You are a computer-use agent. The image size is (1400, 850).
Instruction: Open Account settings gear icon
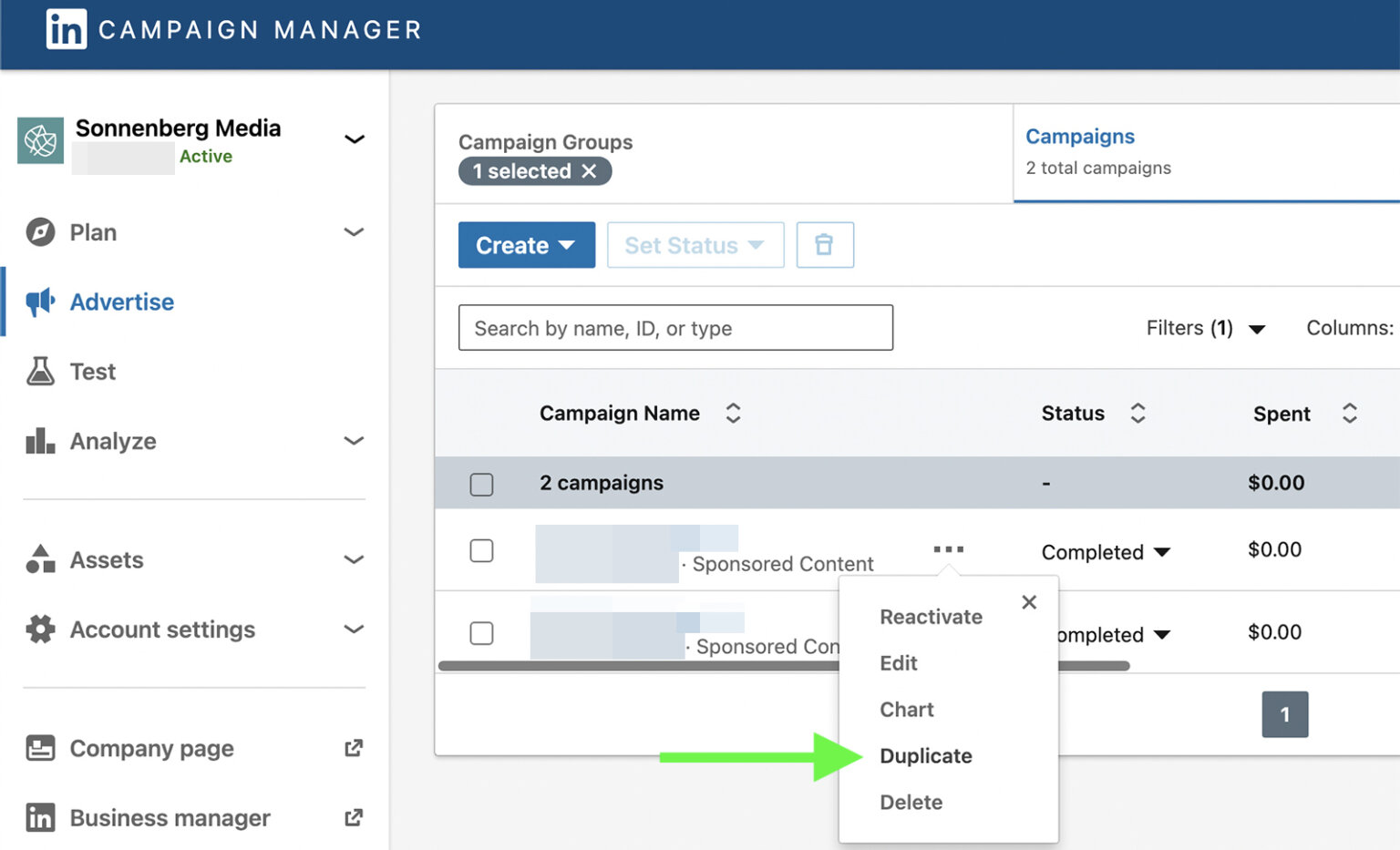pyautogui.click(x=40, y=630)
